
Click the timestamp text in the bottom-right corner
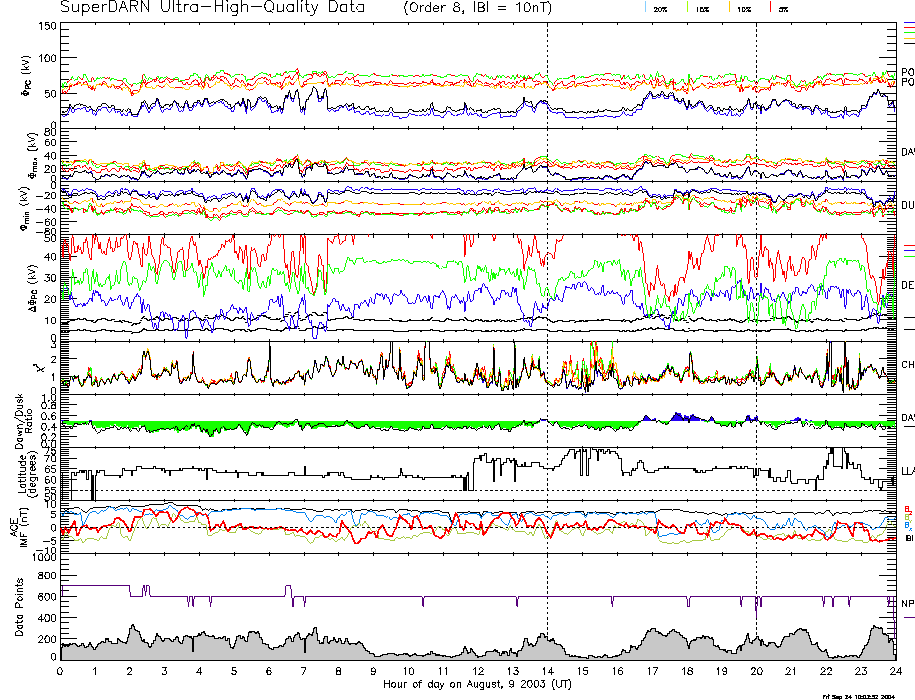click(x=865, y=695)
